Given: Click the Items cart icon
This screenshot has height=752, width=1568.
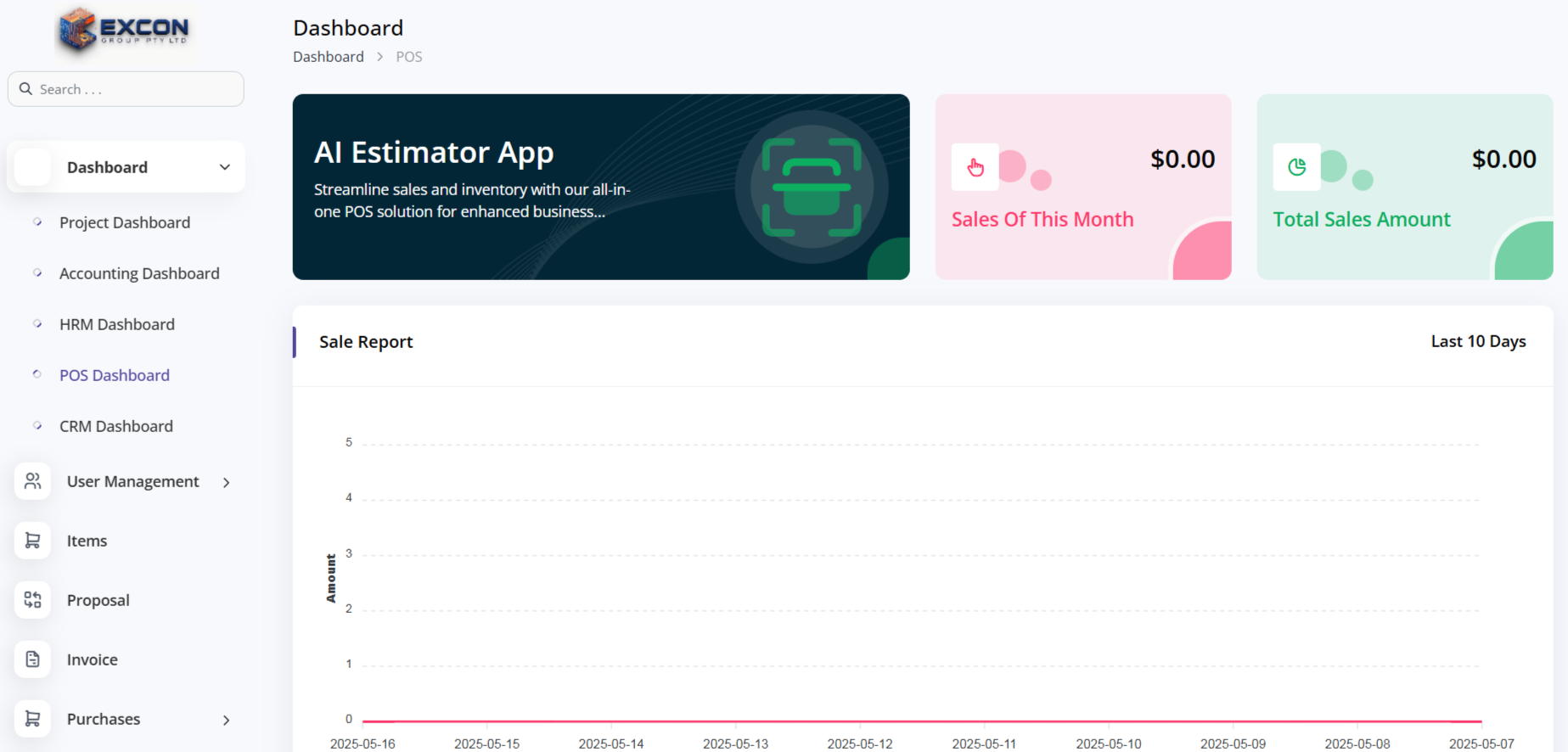Looking at the screenshot, I should (33, 541).
